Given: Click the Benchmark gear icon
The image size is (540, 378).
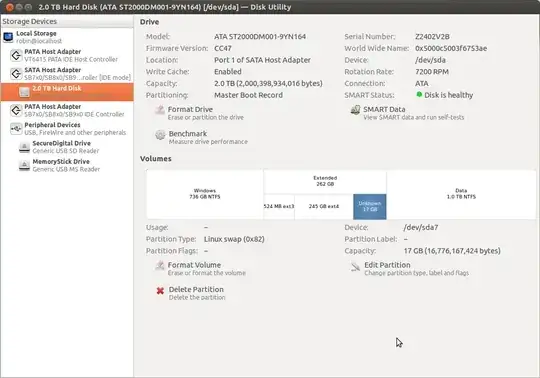Looking at the screenshot, I should 160,135.
